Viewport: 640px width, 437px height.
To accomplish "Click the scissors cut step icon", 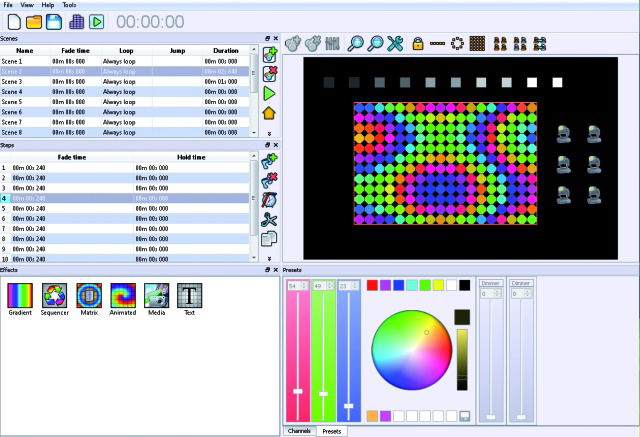I will point(269,220).
